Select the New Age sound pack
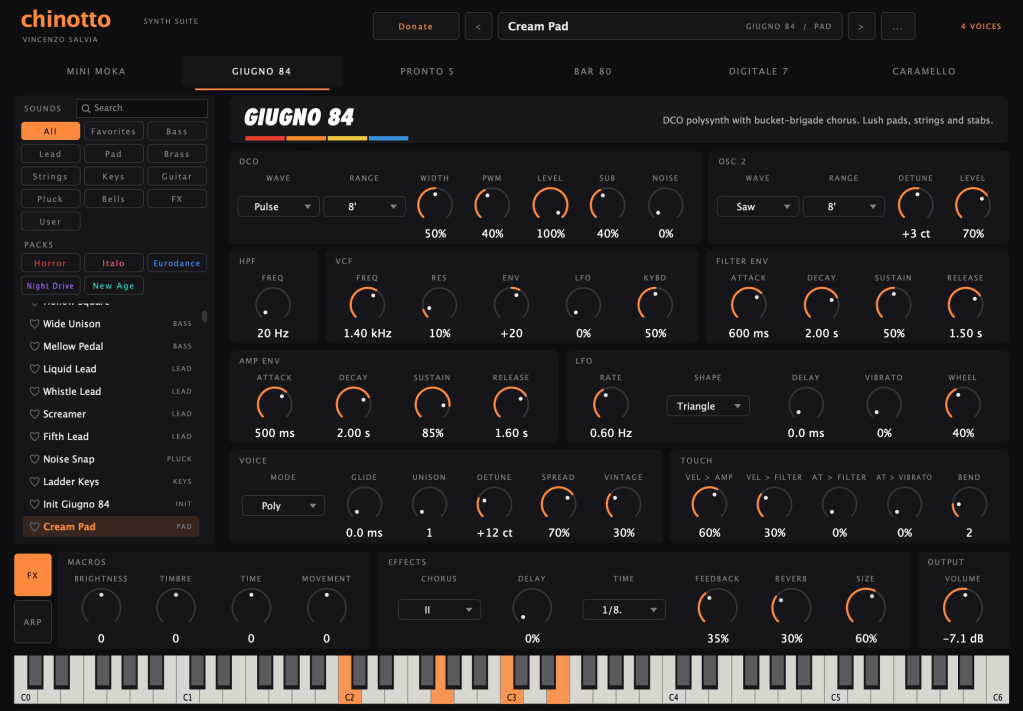Image resolution: width=1023 pixels, height=711 pixels. (114, 286)
